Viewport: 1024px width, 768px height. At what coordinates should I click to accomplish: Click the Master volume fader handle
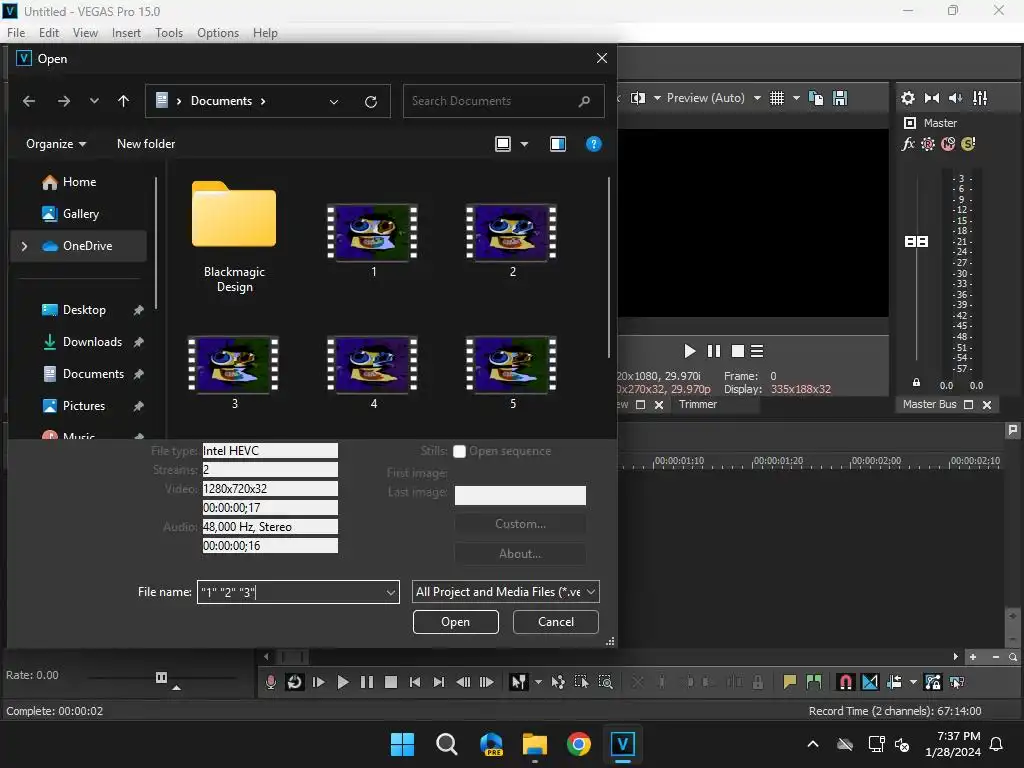click(x=916, y=242)
